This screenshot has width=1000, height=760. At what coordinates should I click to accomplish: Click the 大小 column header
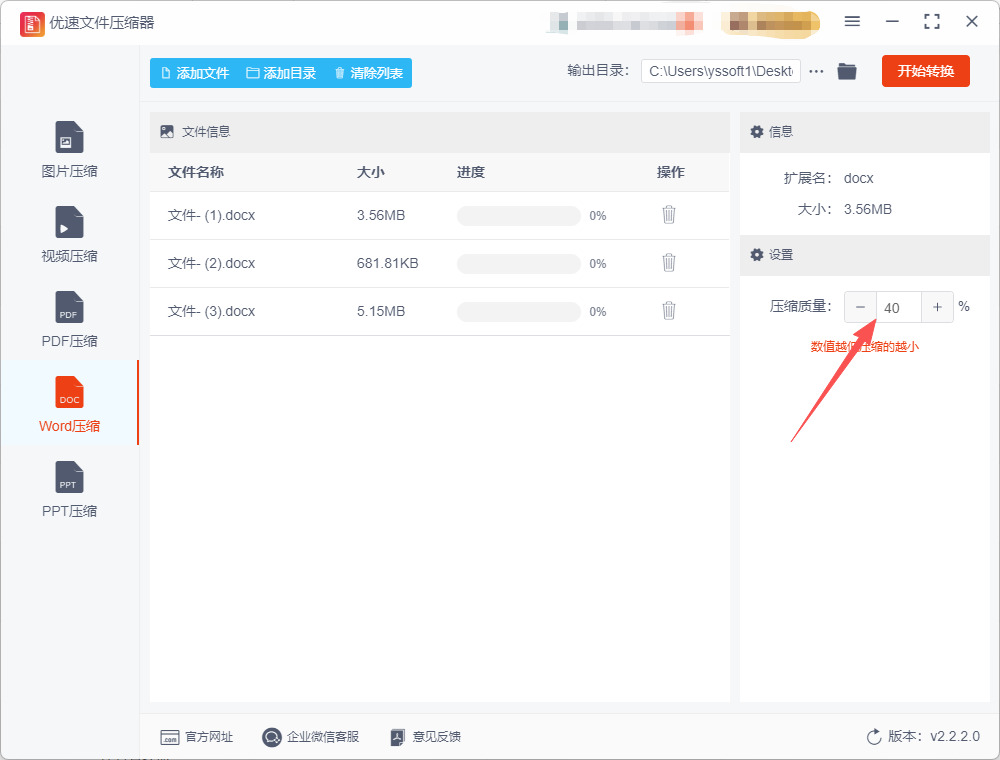click(371, 172)
